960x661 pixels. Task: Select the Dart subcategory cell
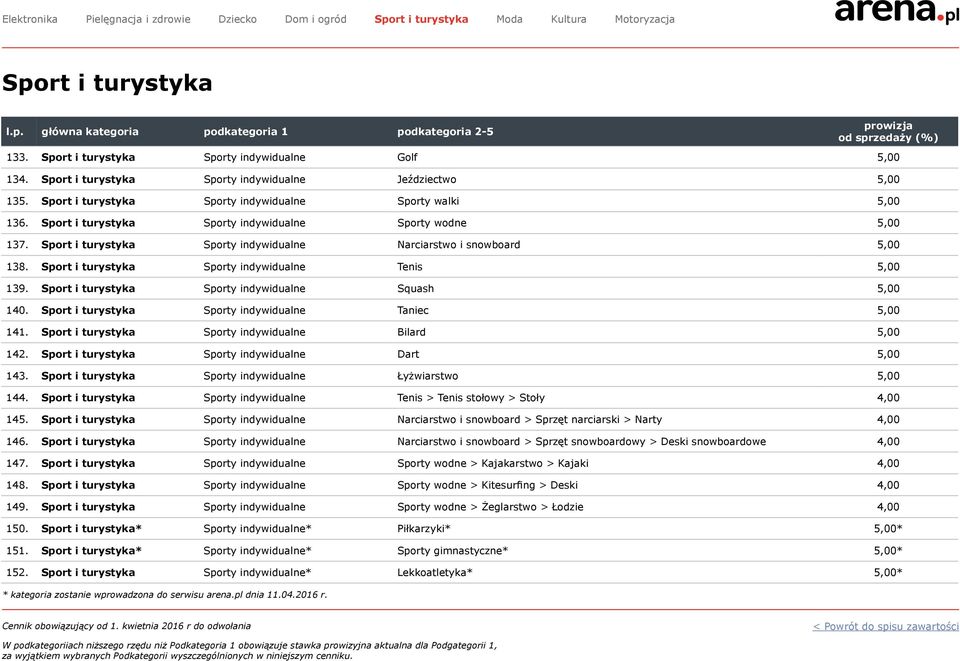click(408, 354)
